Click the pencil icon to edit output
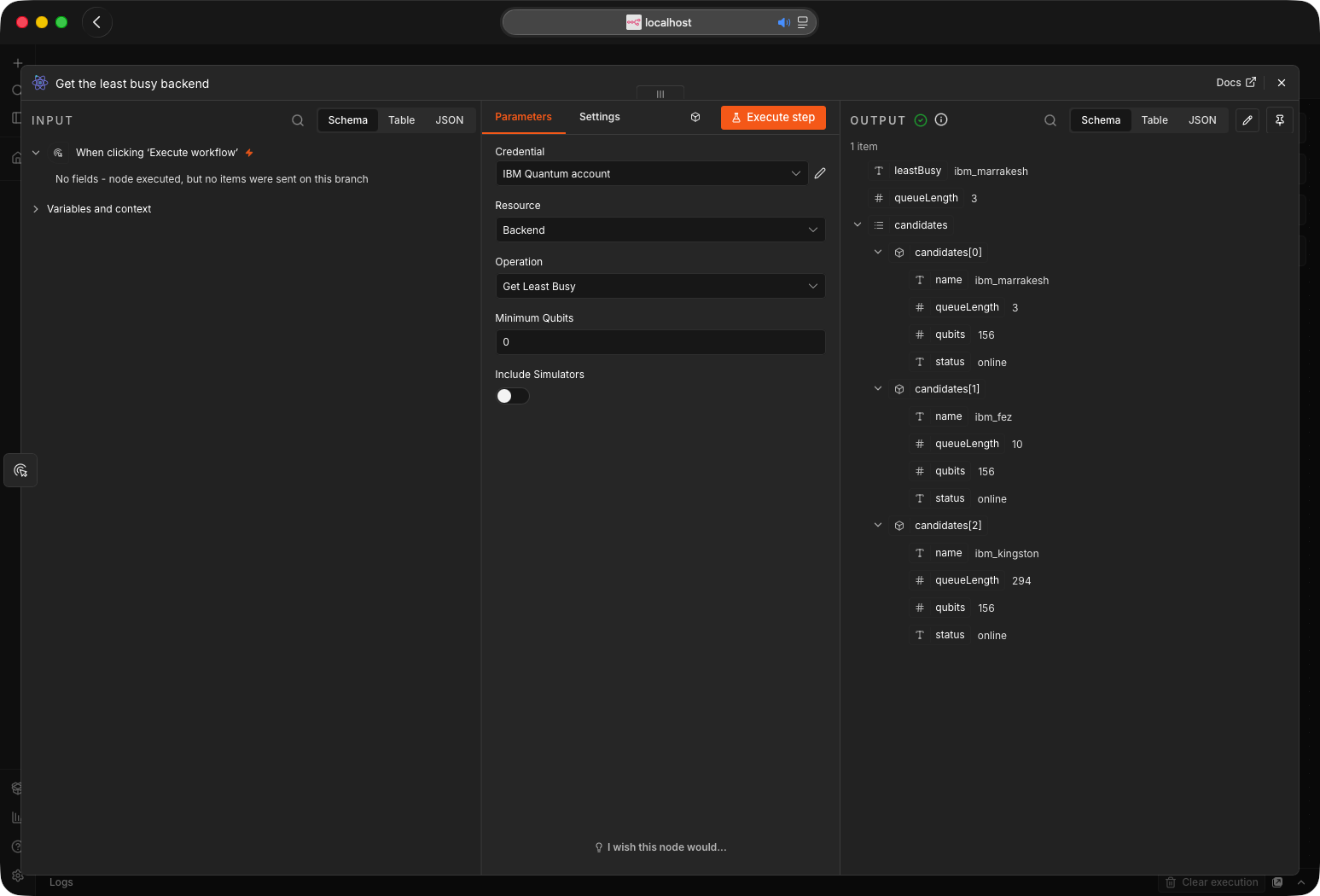 coord(1247,120)
